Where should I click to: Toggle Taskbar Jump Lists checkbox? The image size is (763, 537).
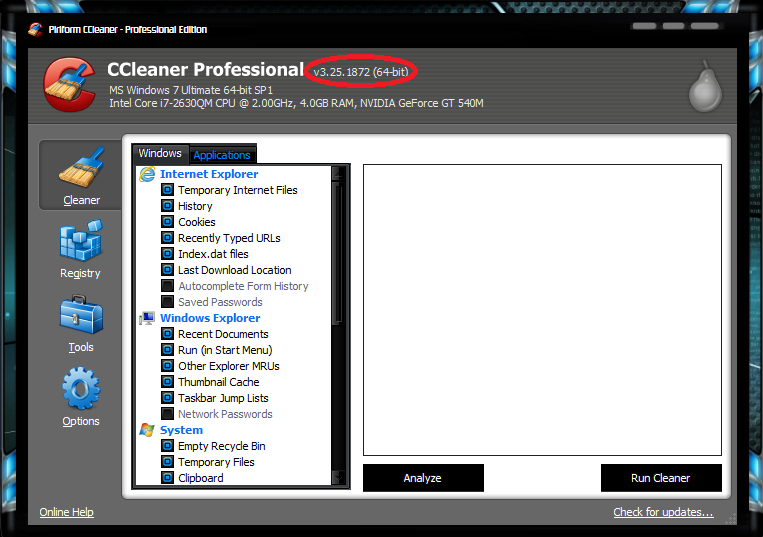(167, 398)
